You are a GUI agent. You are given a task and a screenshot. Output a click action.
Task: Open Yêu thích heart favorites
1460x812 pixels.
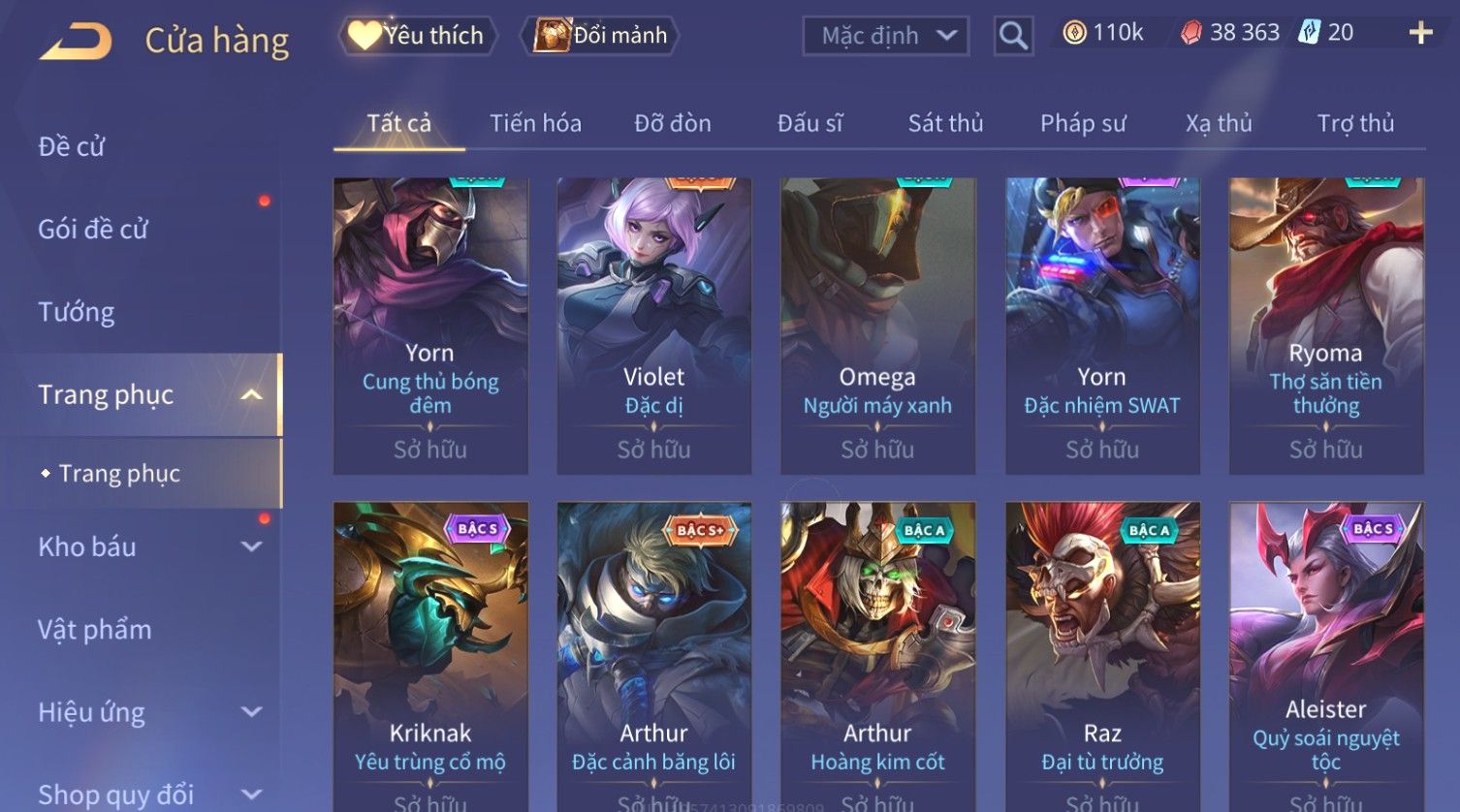(x=418, y=35)
